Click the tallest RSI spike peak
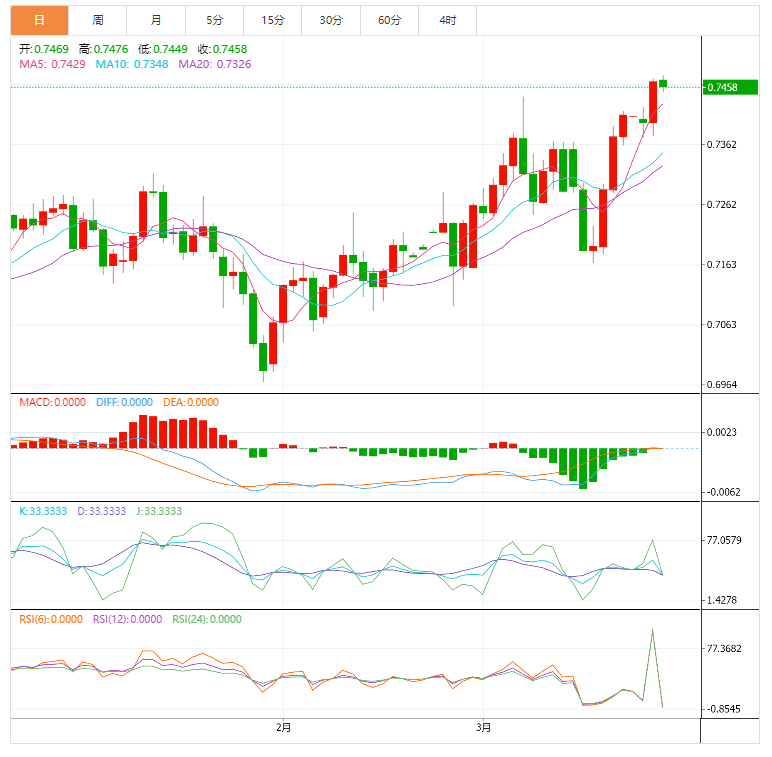Image resolution: width=772 pixels, height=757 pixels. tap(652, 630)
